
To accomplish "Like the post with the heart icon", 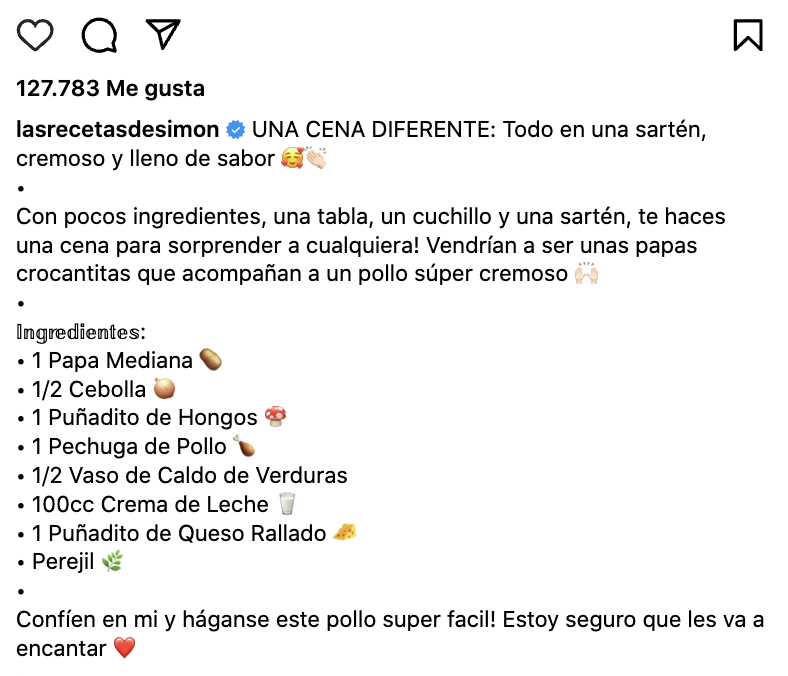I will click(x=36, y=35).
